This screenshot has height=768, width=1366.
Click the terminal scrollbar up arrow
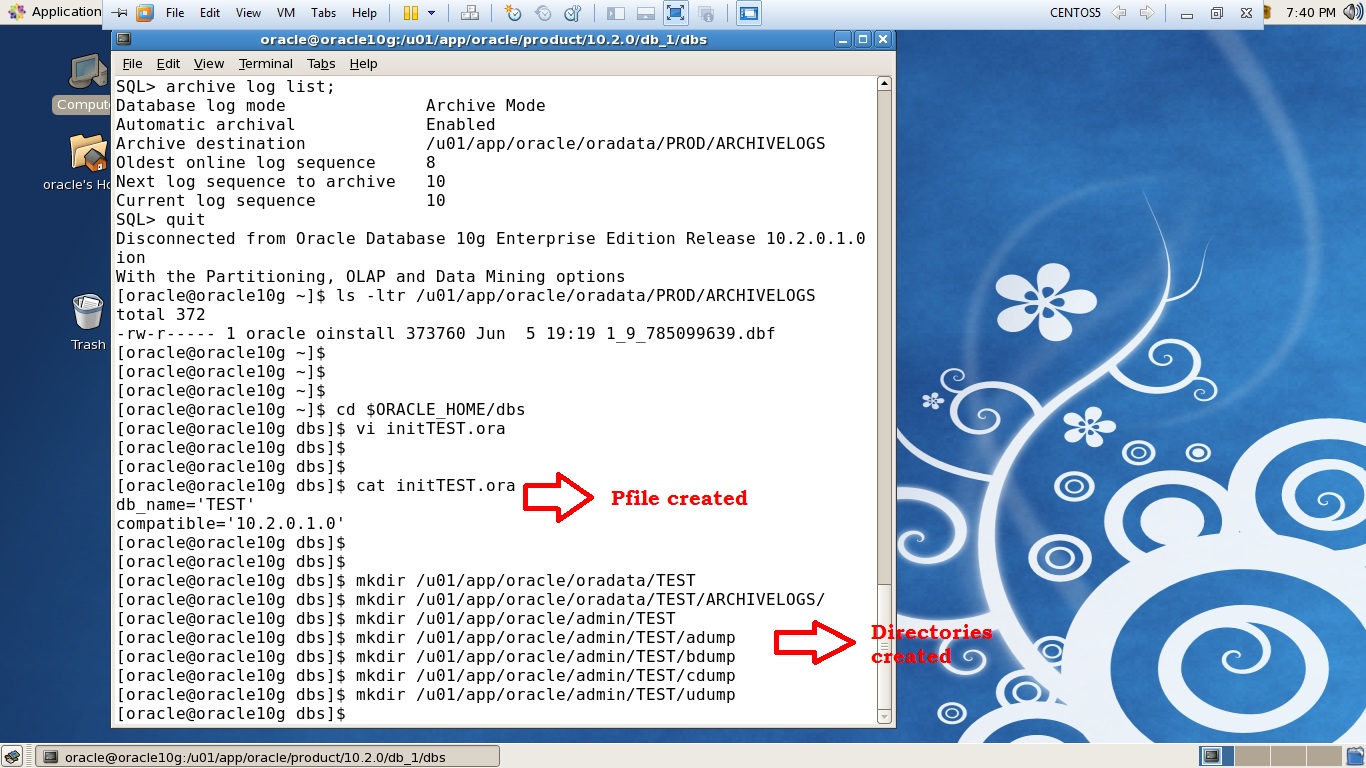coord(884,84)
